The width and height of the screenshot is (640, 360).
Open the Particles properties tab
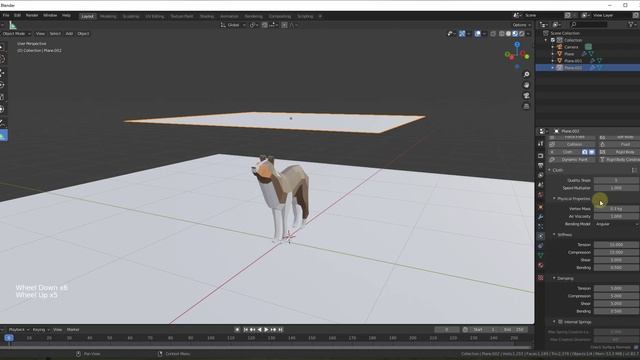(540, 226)
